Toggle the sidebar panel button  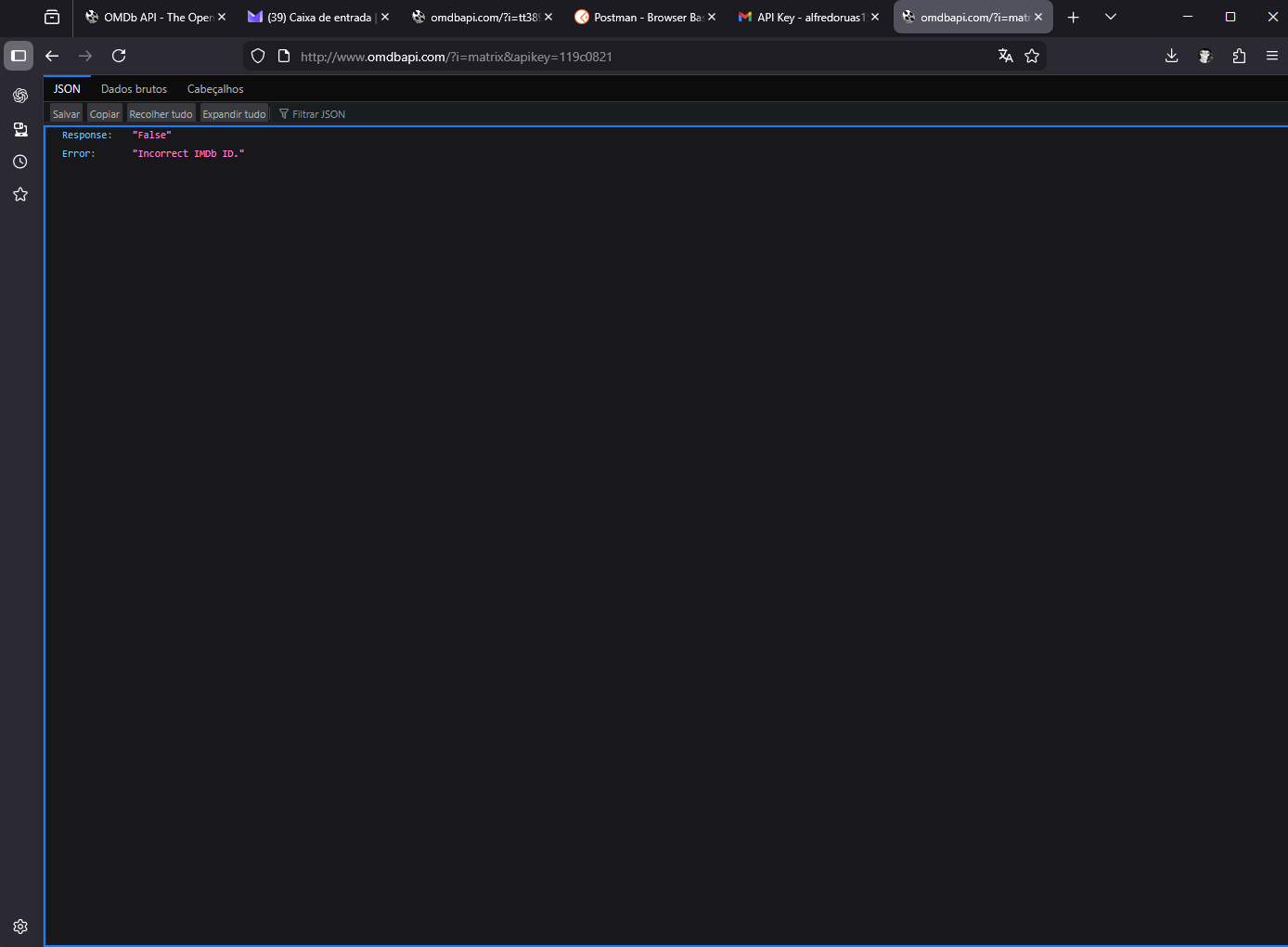pyautogui.click(x=19, y=56)
